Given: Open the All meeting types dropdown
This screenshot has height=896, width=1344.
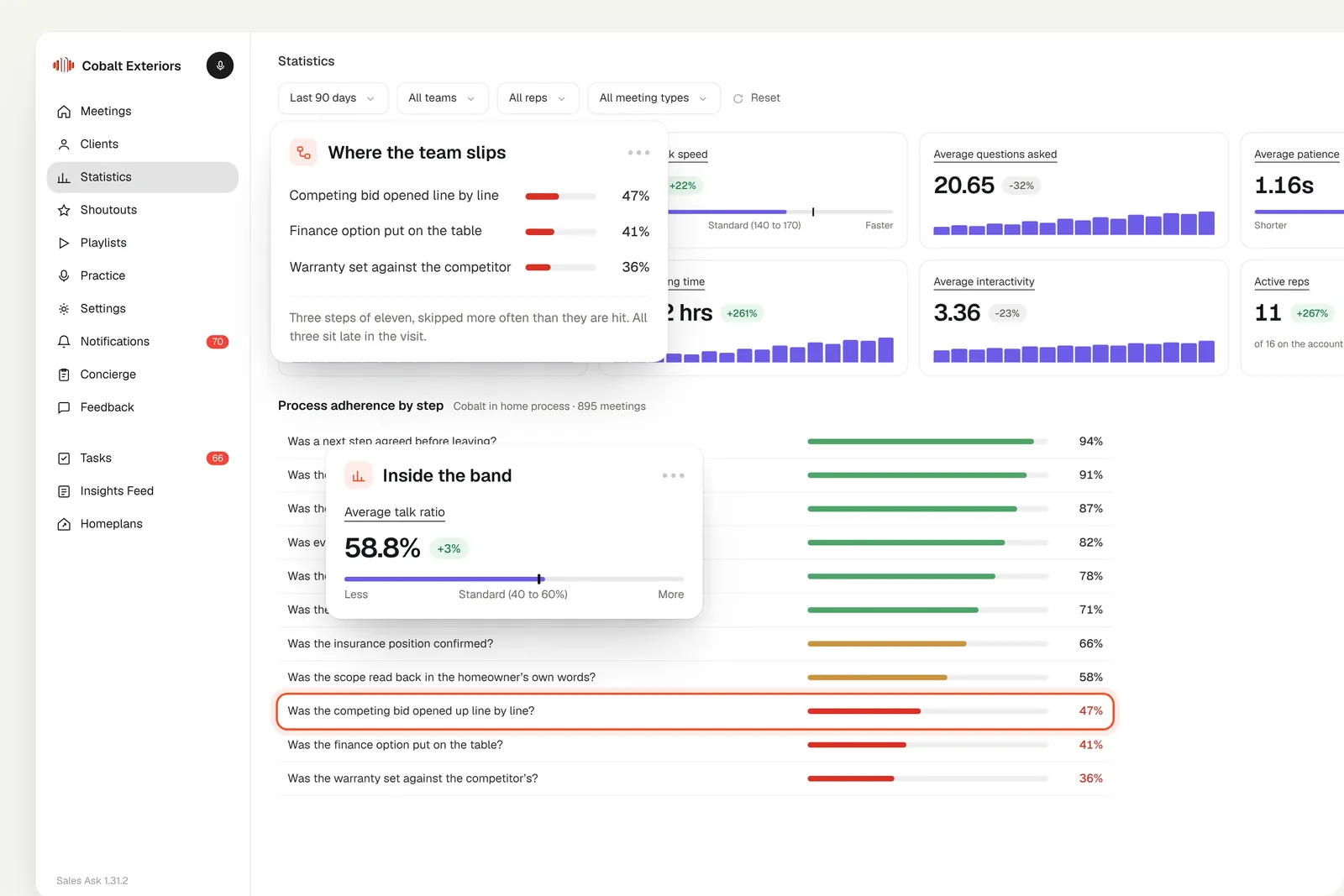Looking at the screenshot, I should [x=654, y=98].
